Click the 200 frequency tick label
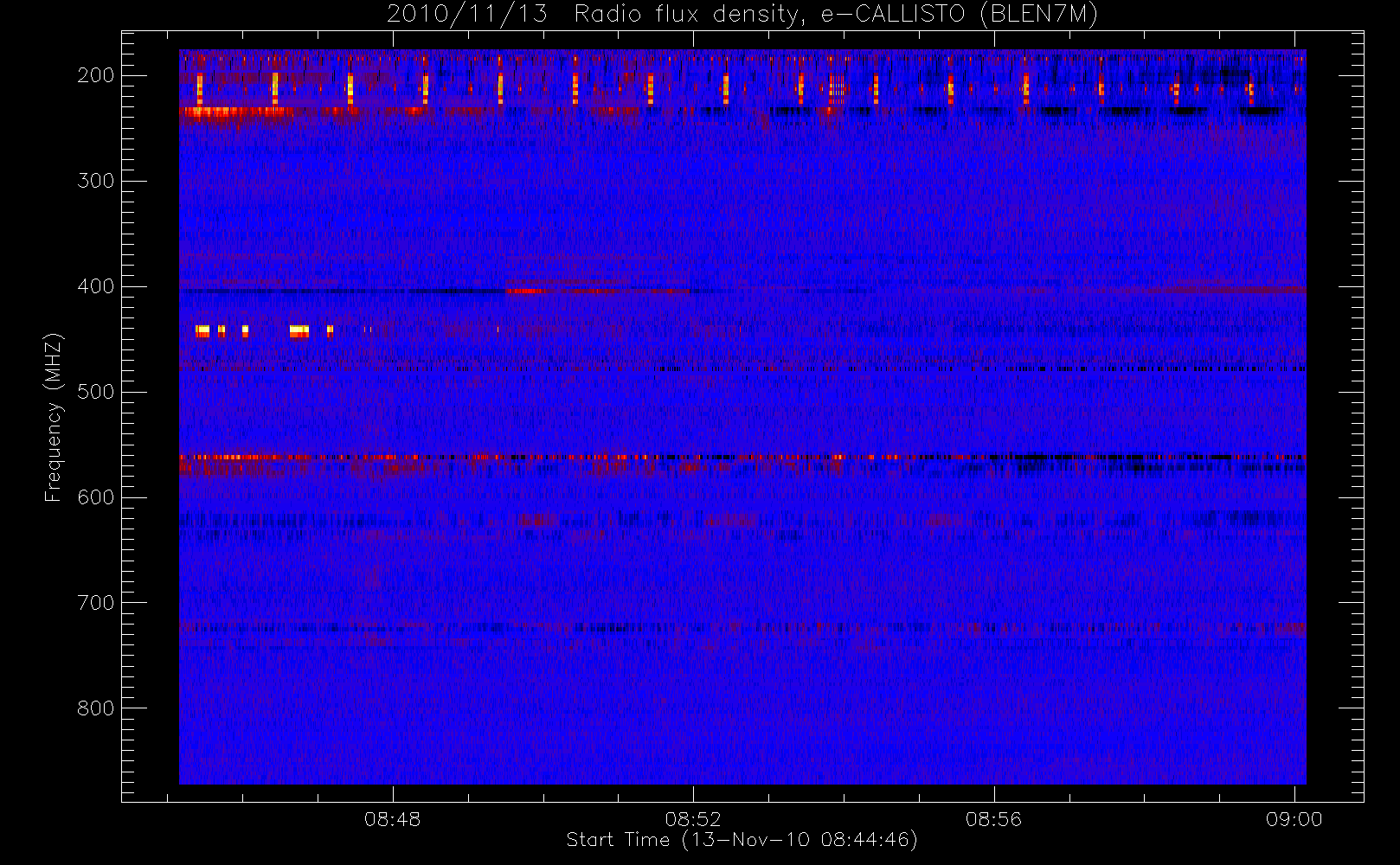Image resolution: width=1400 pixels, height=865 pixels. pyautogui.click(x=96, y=75)
